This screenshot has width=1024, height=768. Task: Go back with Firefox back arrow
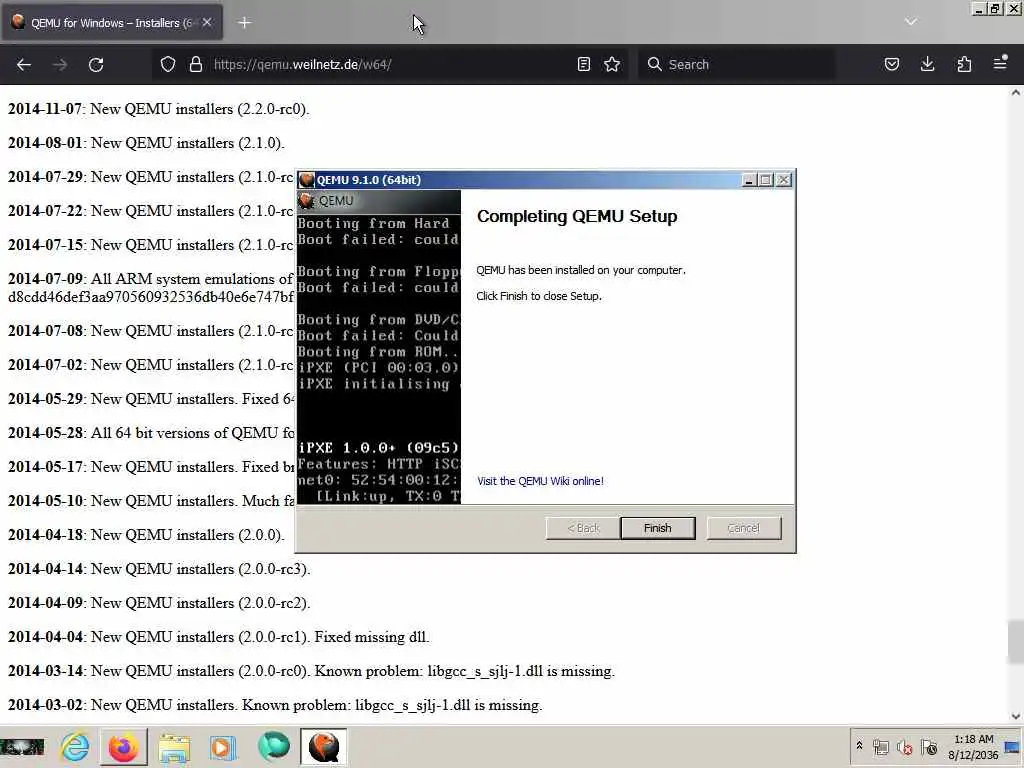click(24, 64)
